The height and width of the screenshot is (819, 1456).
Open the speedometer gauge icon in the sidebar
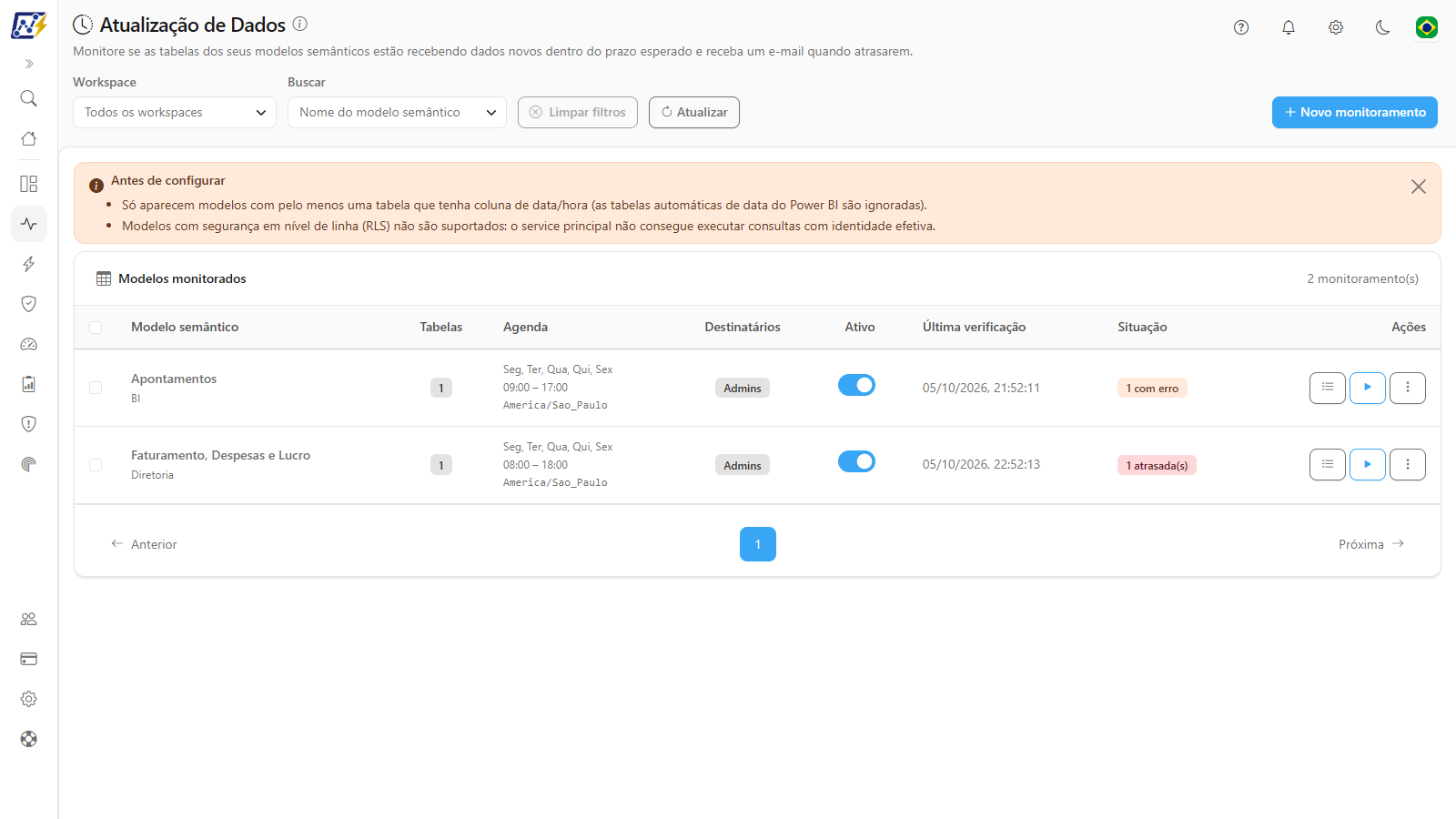pos(29,344)
